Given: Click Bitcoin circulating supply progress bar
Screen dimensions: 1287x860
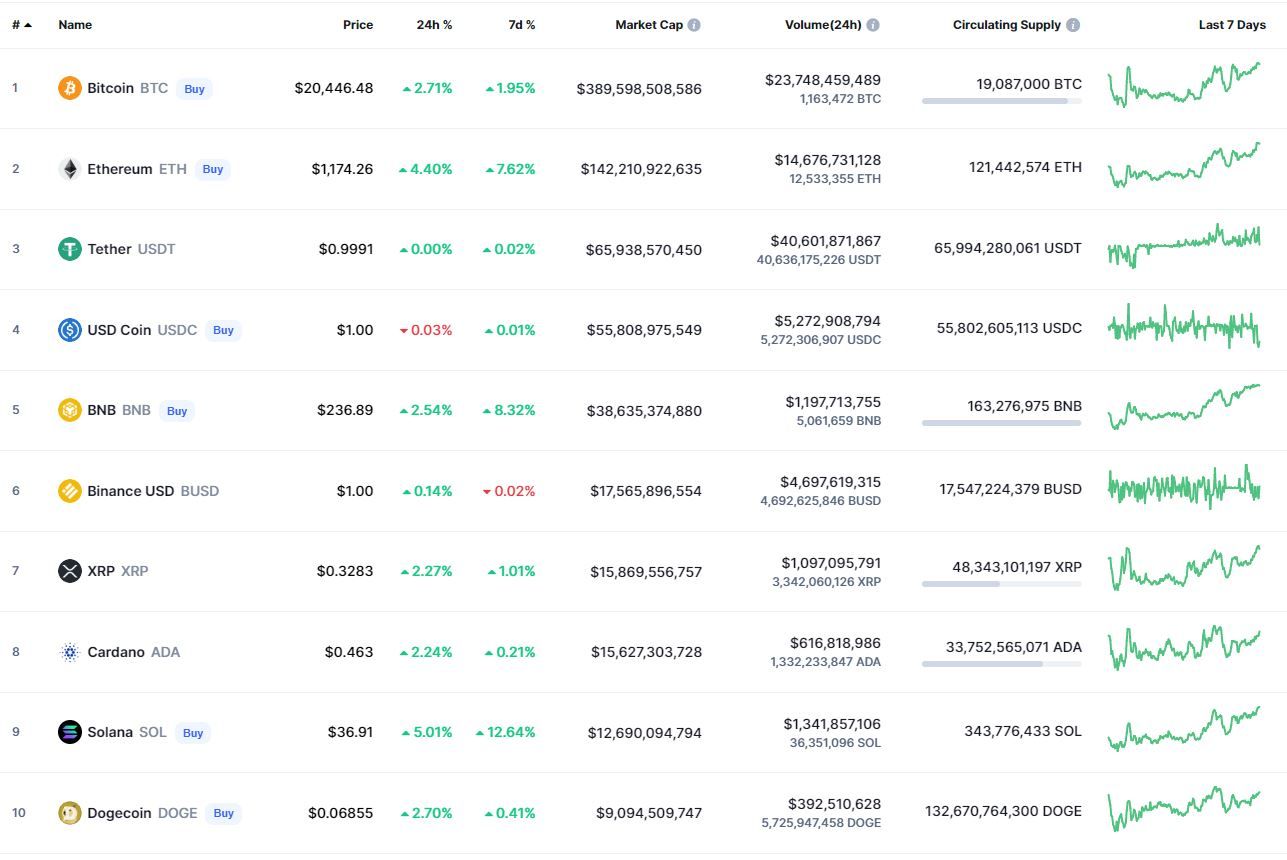Looking at the screenshot, I should [x=1002, y=101].
